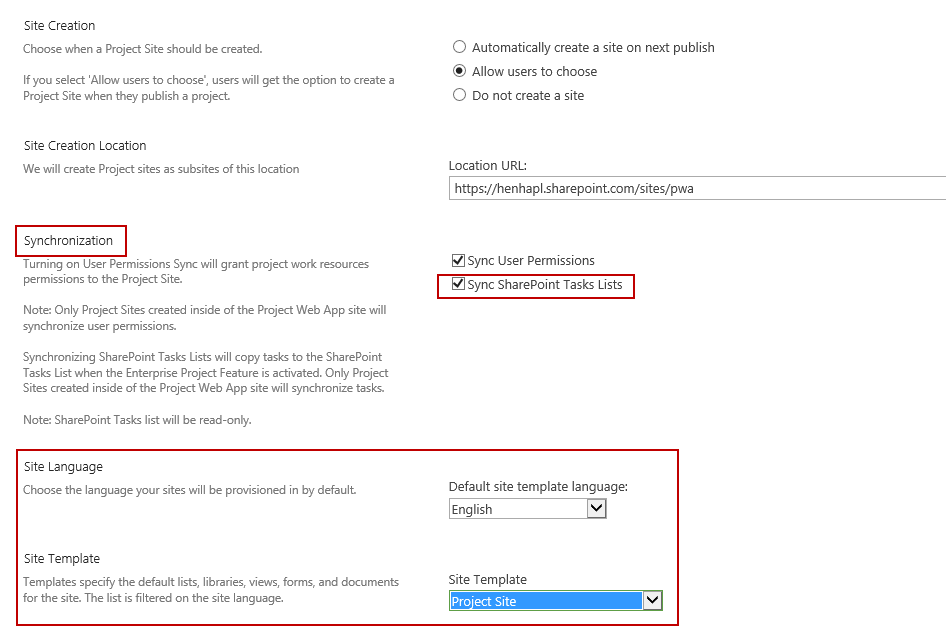946x643 pixels.
Task: Select 'Do not create a site' option
Action: click(459, 95)
